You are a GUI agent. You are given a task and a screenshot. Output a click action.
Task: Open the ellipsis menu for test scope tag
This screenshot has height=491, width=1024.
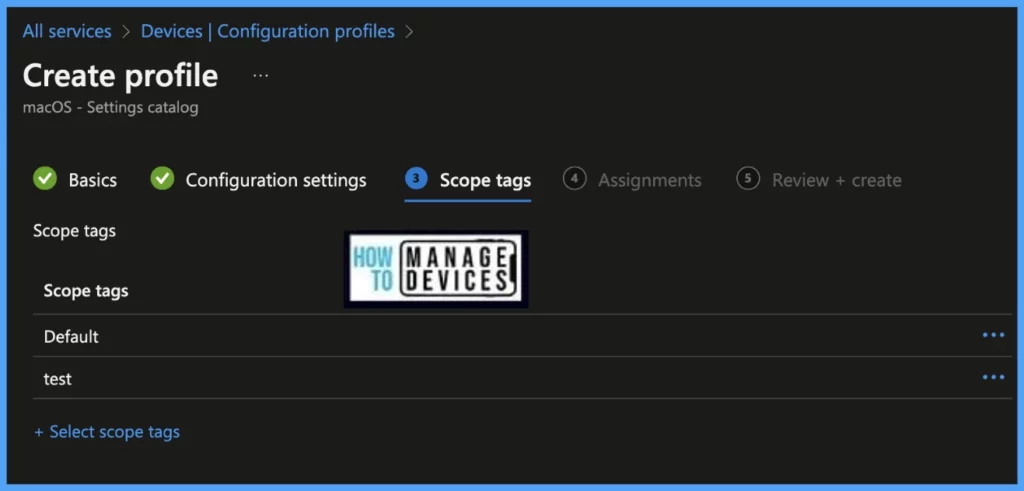tap(993, 377)
